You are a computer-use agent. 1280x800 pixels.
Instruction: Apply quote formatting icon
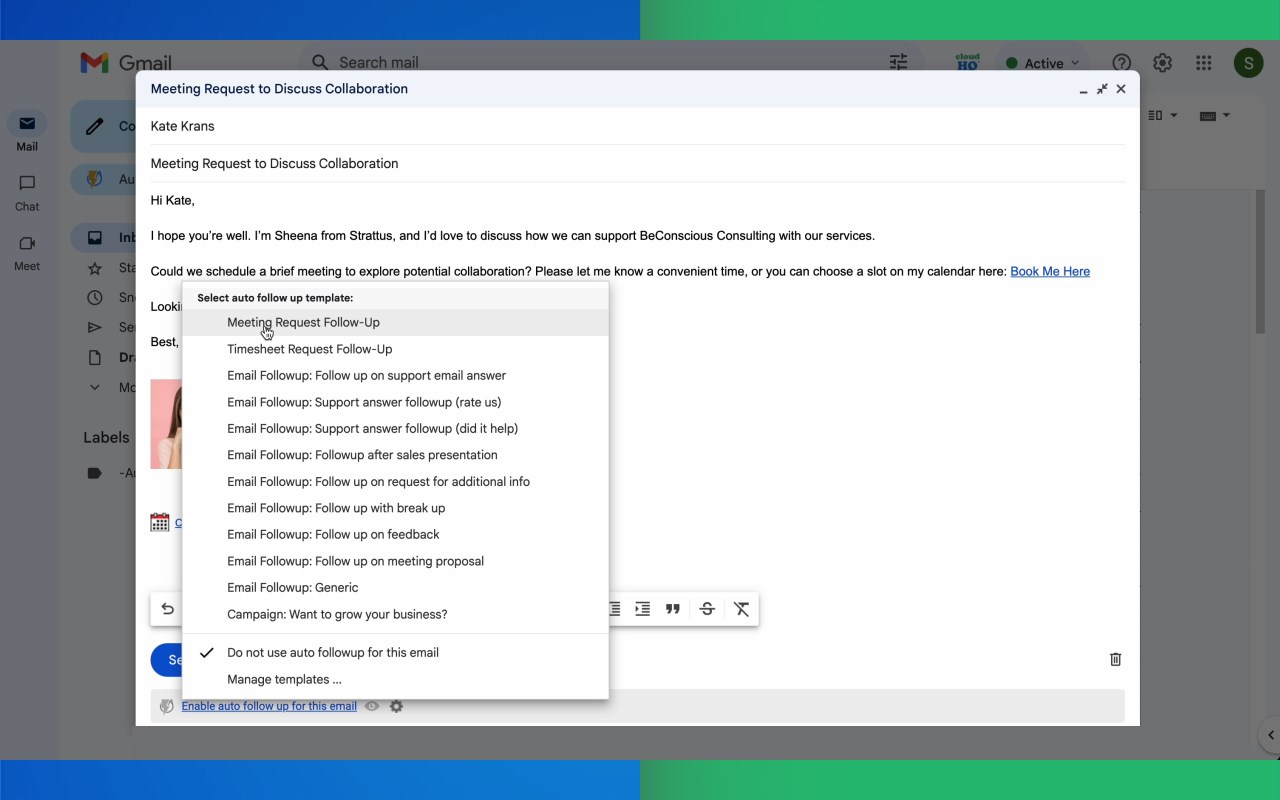tap(673, 609)
